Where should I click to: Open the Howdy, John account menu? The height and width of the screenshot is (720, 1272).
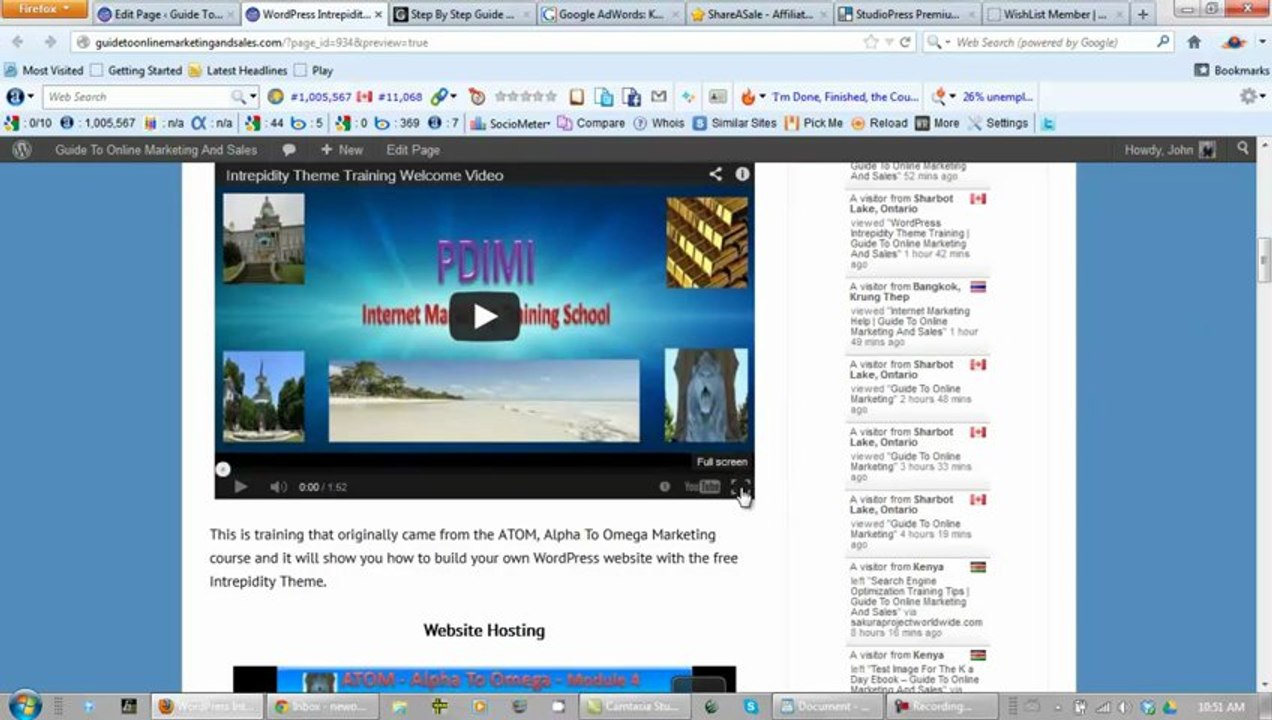1170,149
